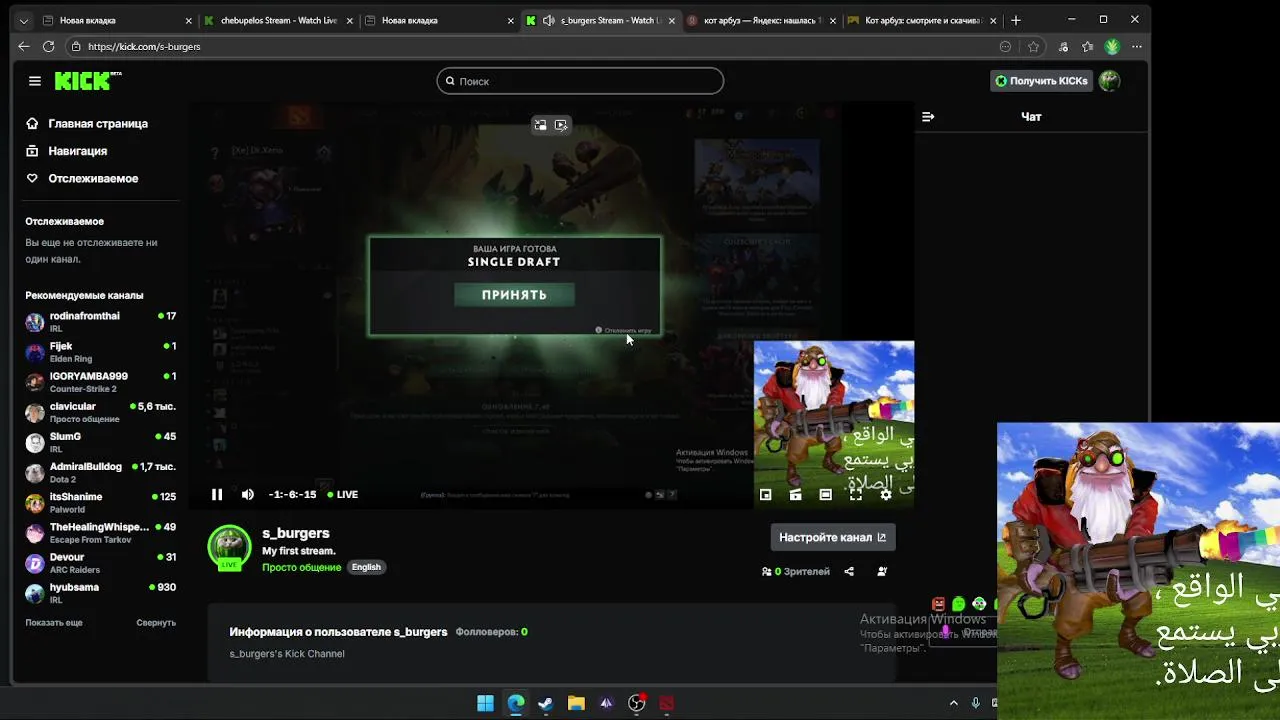
Task: Open the Просто общение category link
Action: click(x=302, y=567)
